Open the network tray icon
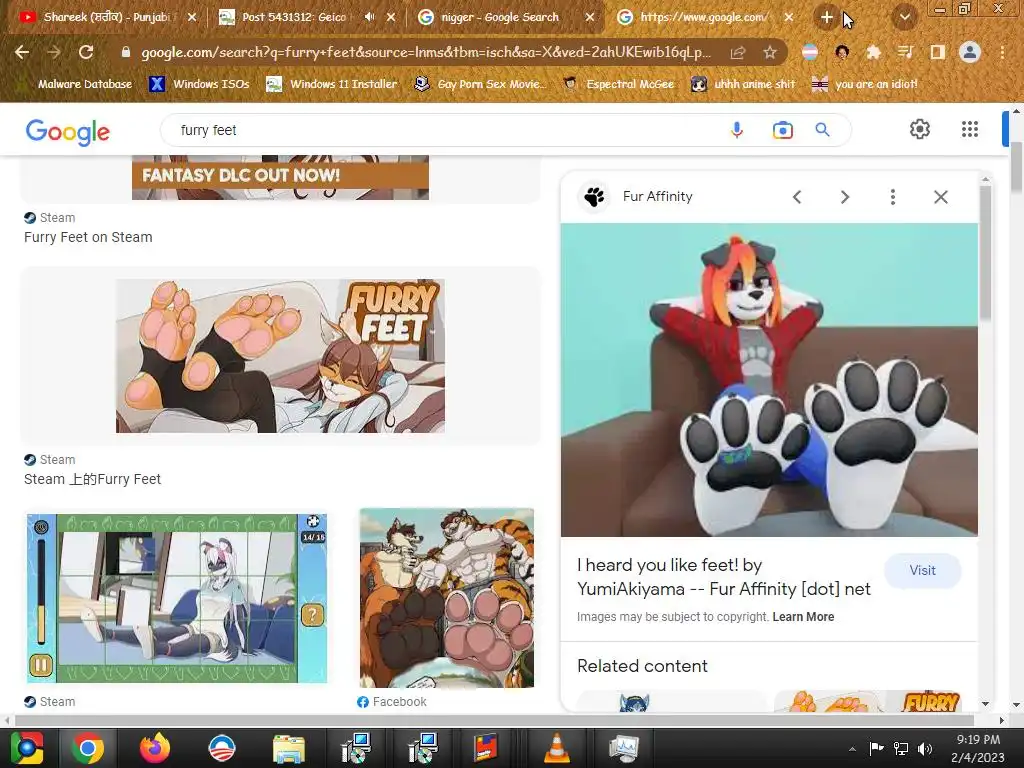The width and height of the screenshot is (1024, 768). click(901, 748)
